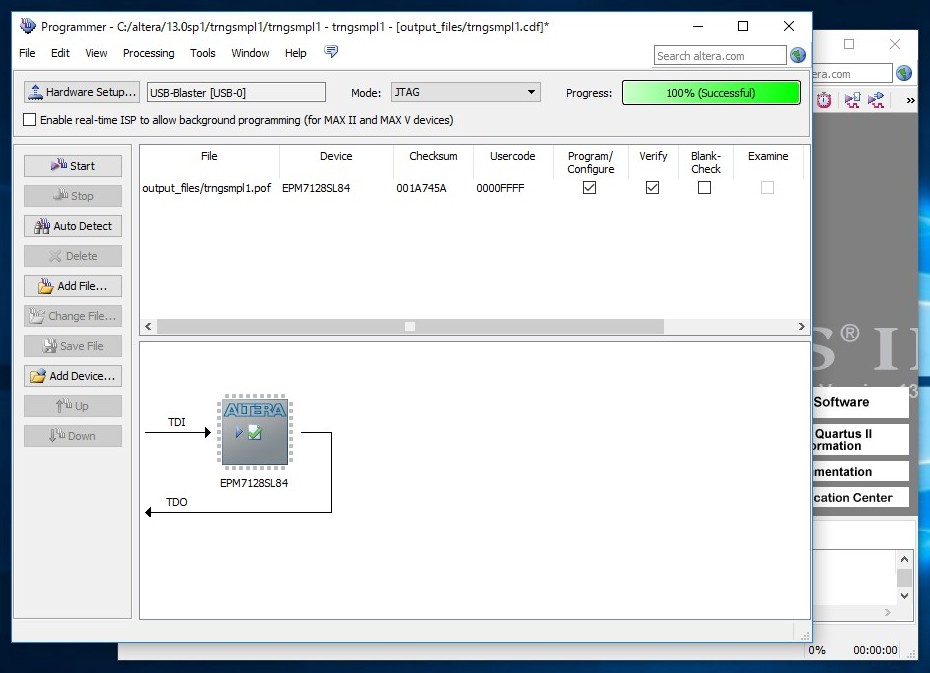Click the Change File button
Screen dimensions: 930x673
73,316
